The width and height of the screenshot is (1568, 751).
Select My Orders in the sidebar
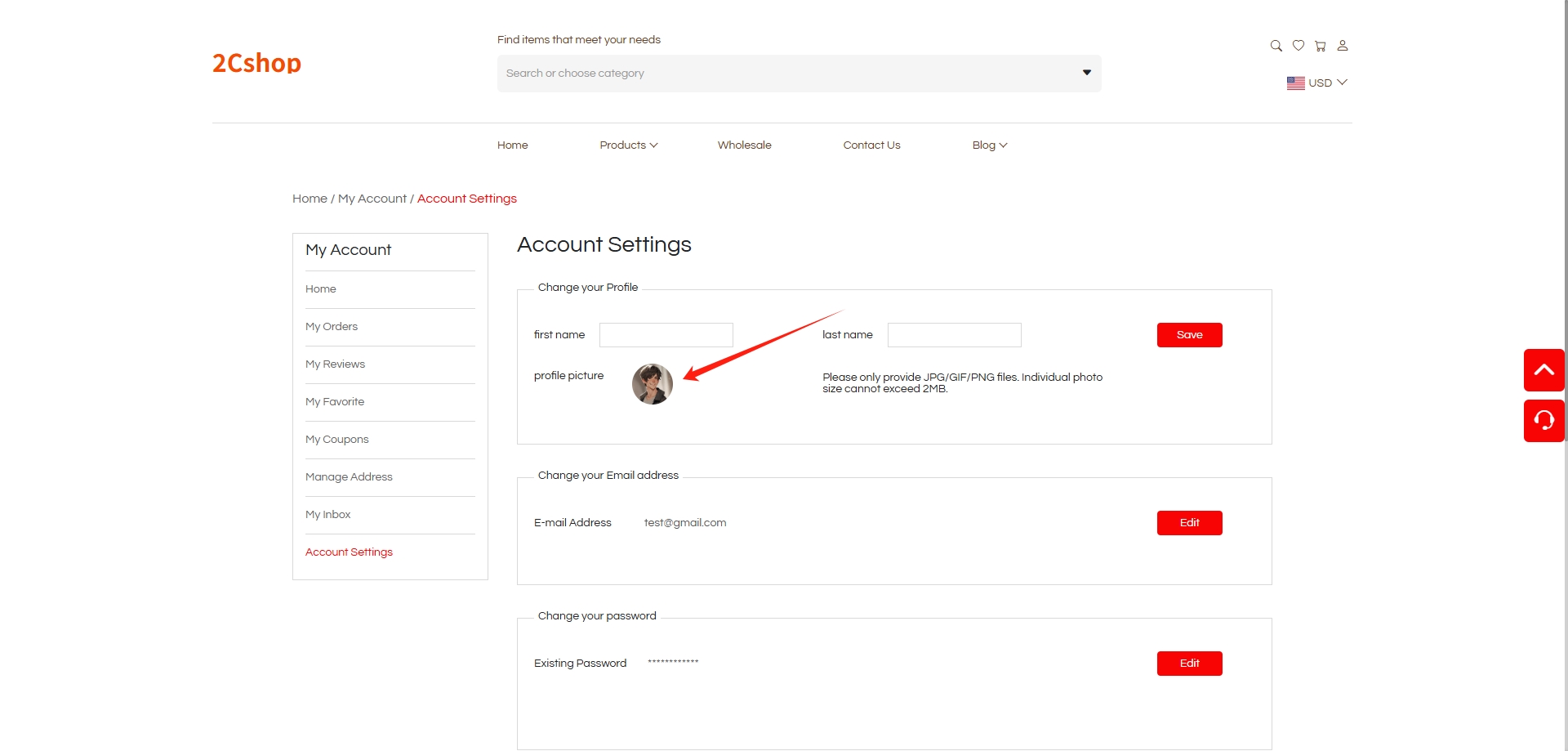tap(332, 327)
